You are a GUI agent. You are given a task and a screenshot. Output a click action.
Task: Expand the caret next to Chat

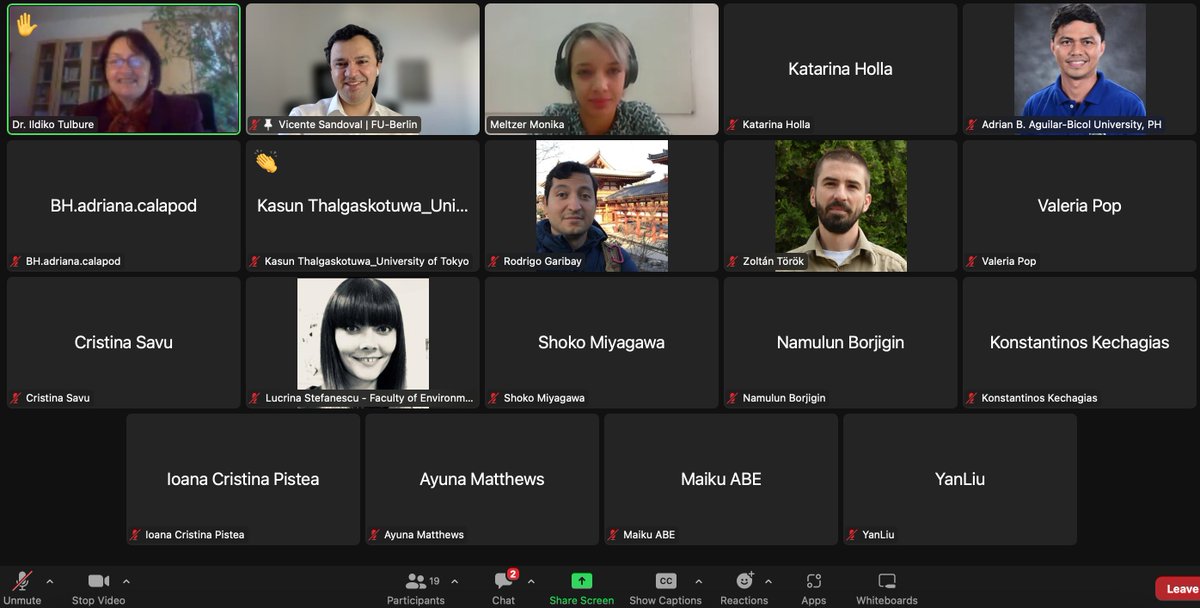[x=531, y=581]
